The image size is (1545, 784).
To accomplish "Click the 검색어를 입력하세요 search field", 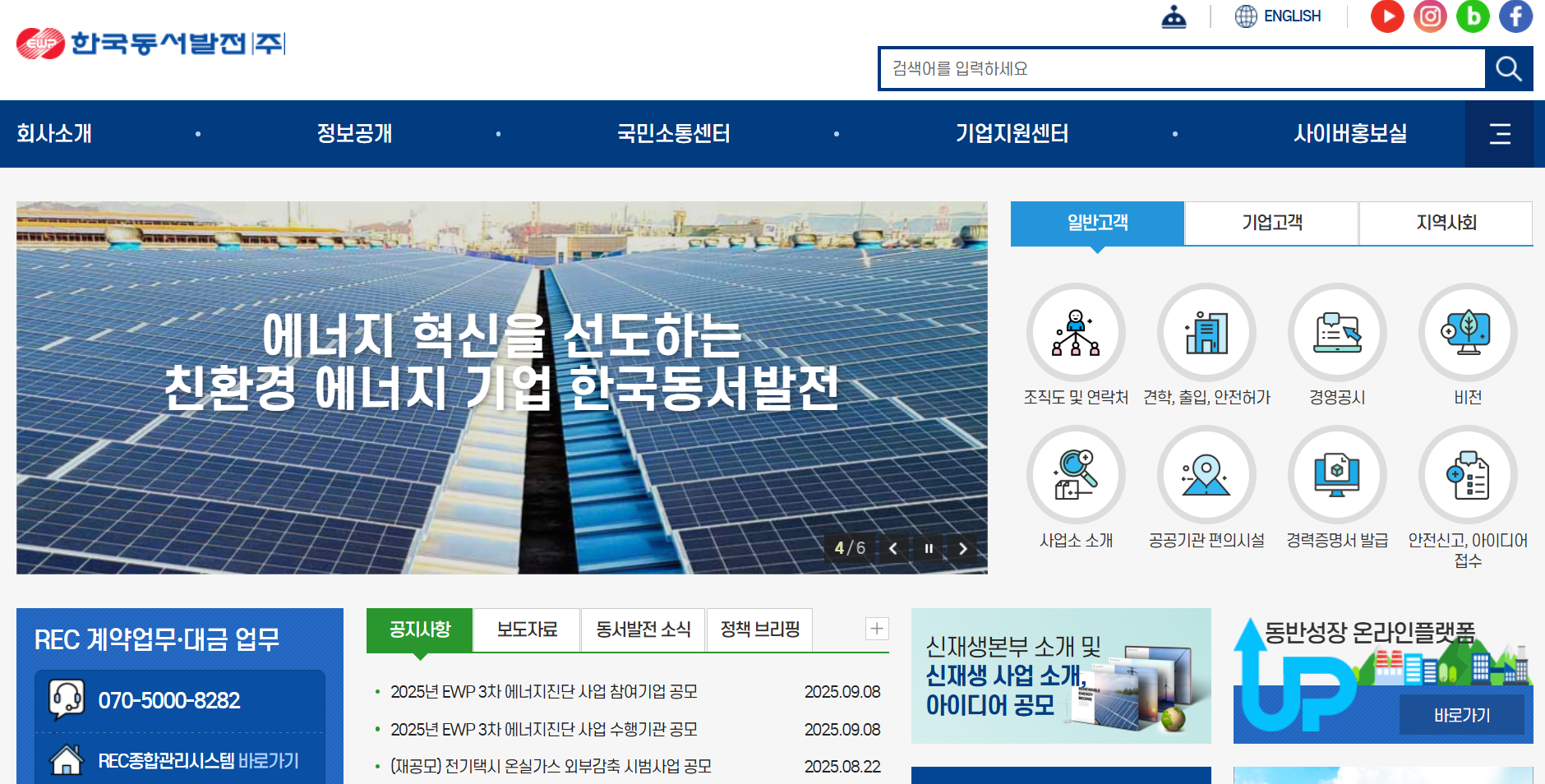I will (1183, 69).
